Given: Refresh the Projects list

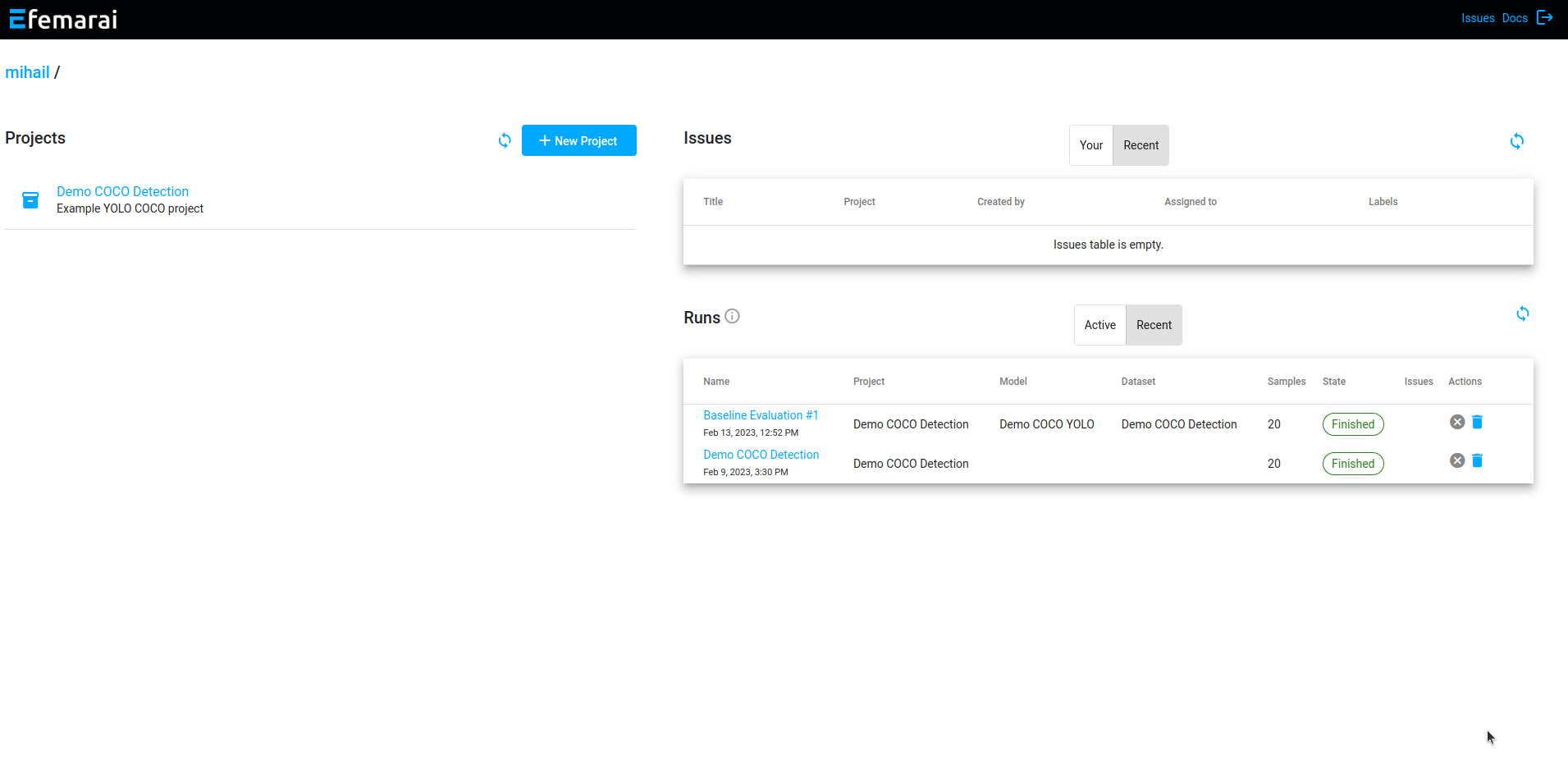Looking at the screenshot, I should click(x=505, y=140).
